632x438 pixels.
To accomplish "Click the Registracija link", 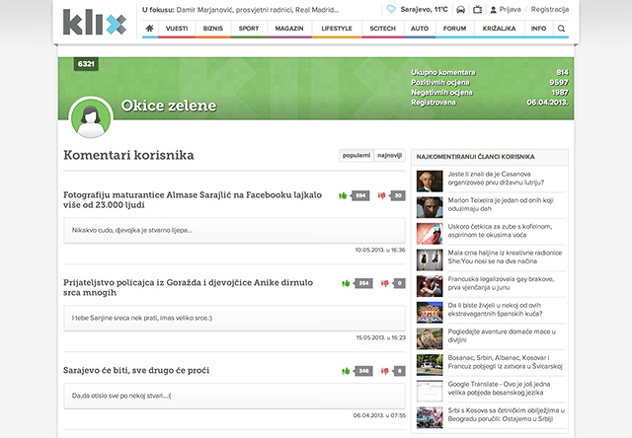I will click(549, 9).
